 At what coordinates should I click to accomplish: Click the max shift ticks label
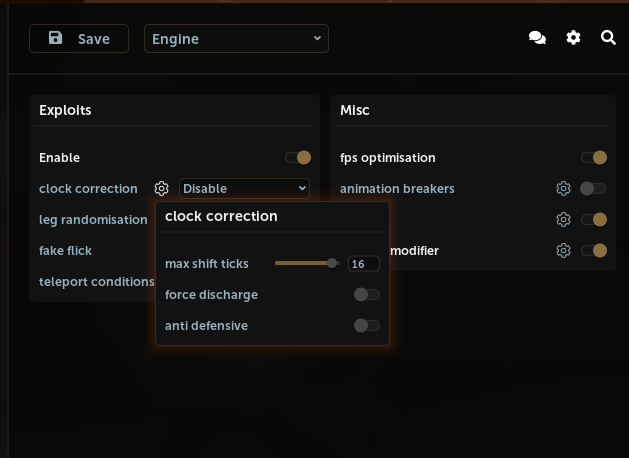click(207, 263)
